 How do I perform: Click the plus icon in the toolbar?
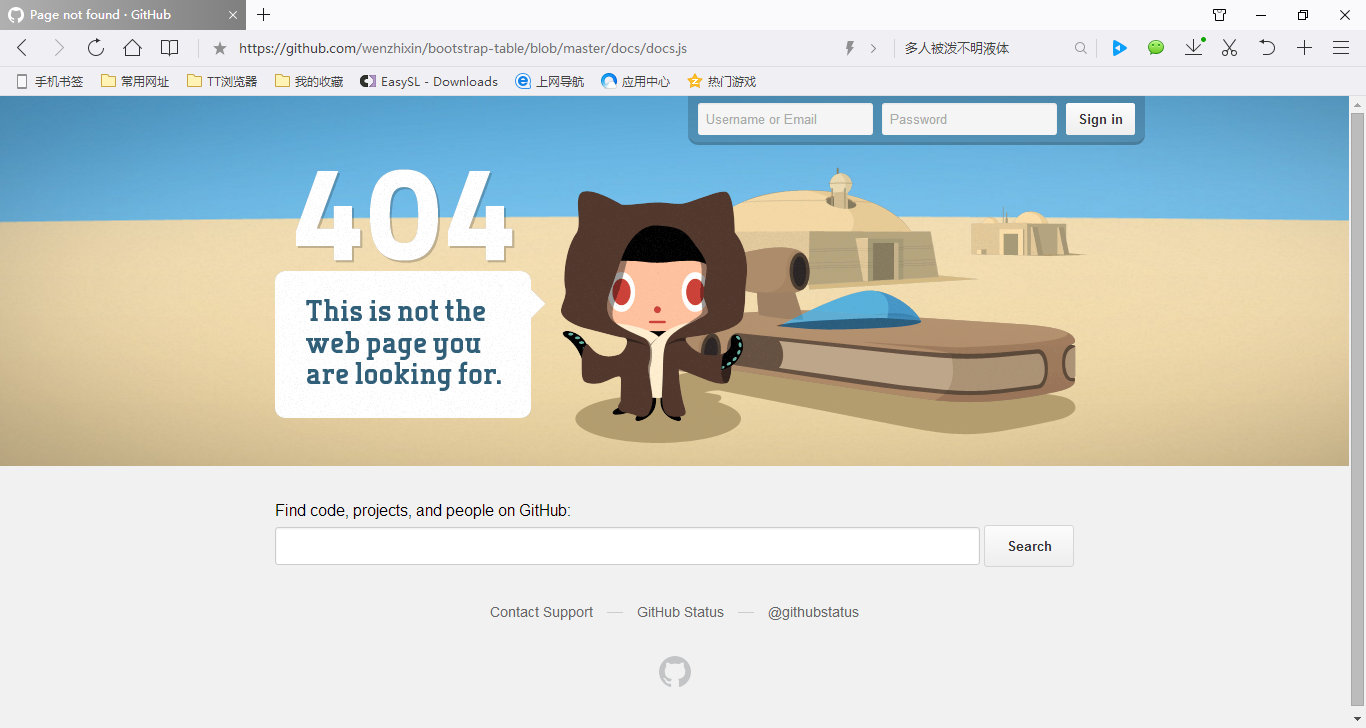(1304, 48)
